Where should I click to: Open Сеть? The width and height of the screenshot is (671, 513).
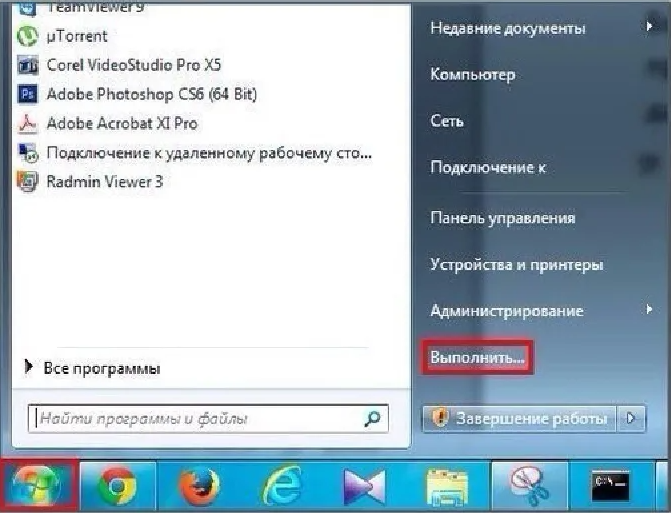pos(447,121)
